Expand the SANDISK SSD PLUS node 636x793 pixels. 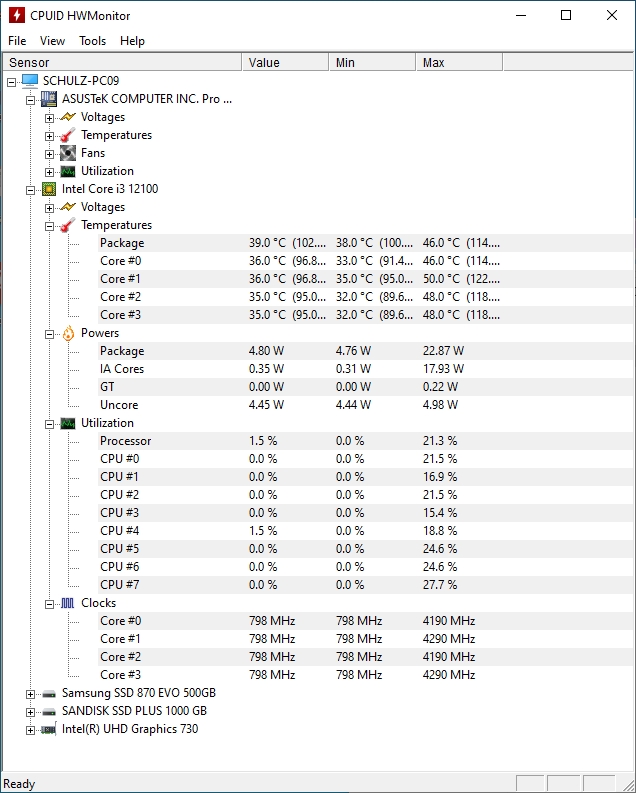click(30, 713)
